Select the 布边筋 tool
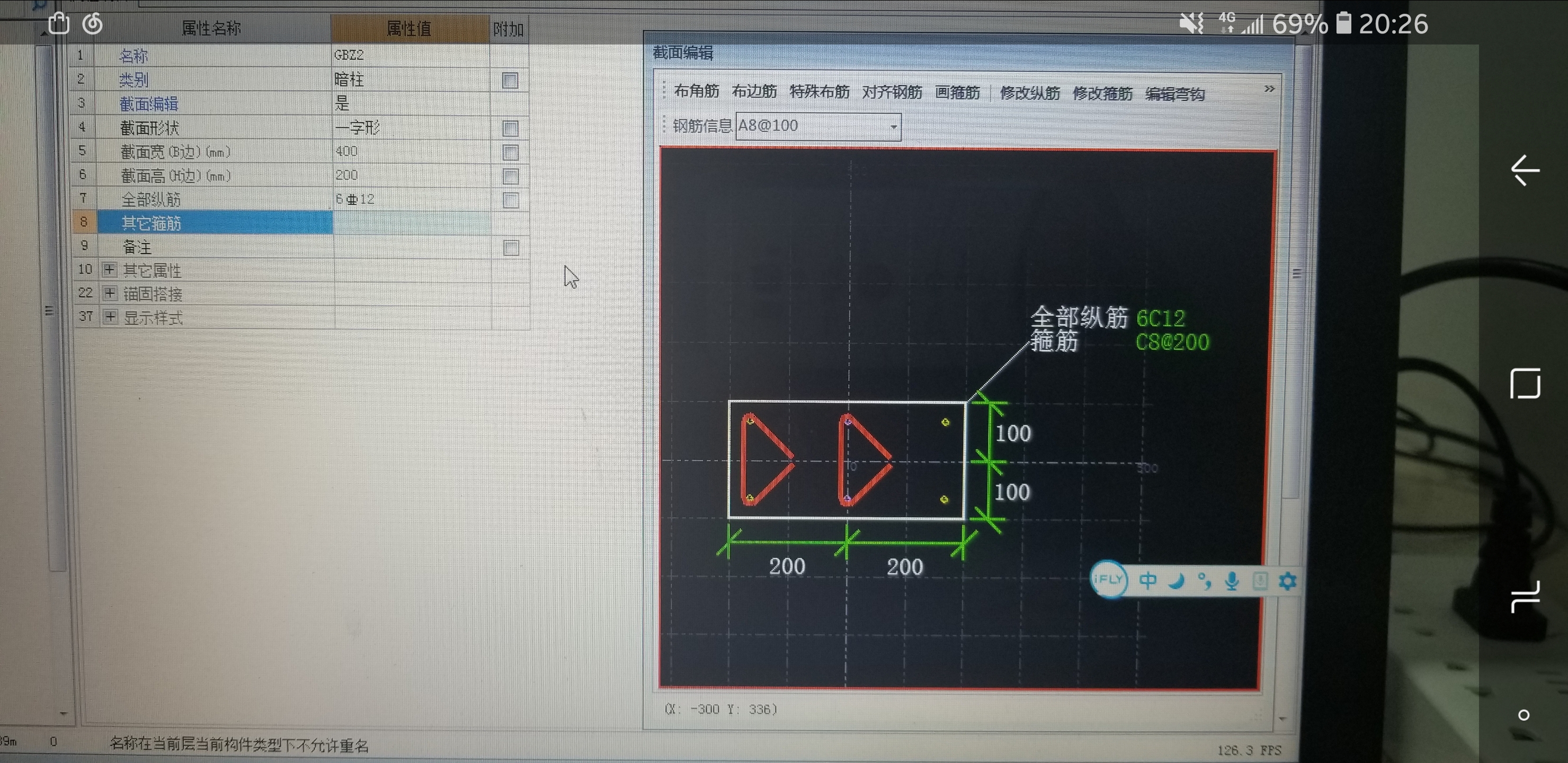The height and width of the screenshot is (763, 1568). [x=754, y=91]
